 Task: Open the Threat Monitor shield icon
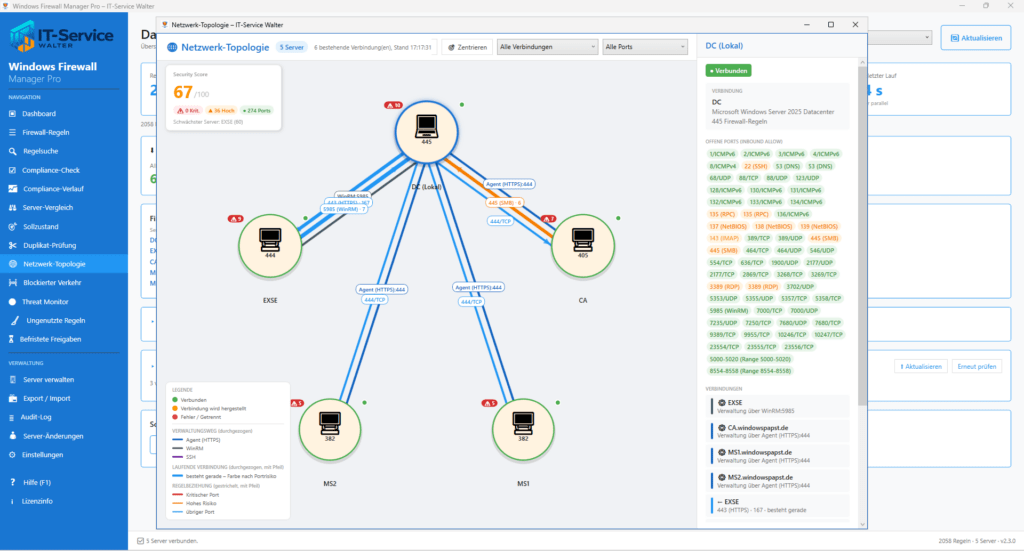pos(12,302)
